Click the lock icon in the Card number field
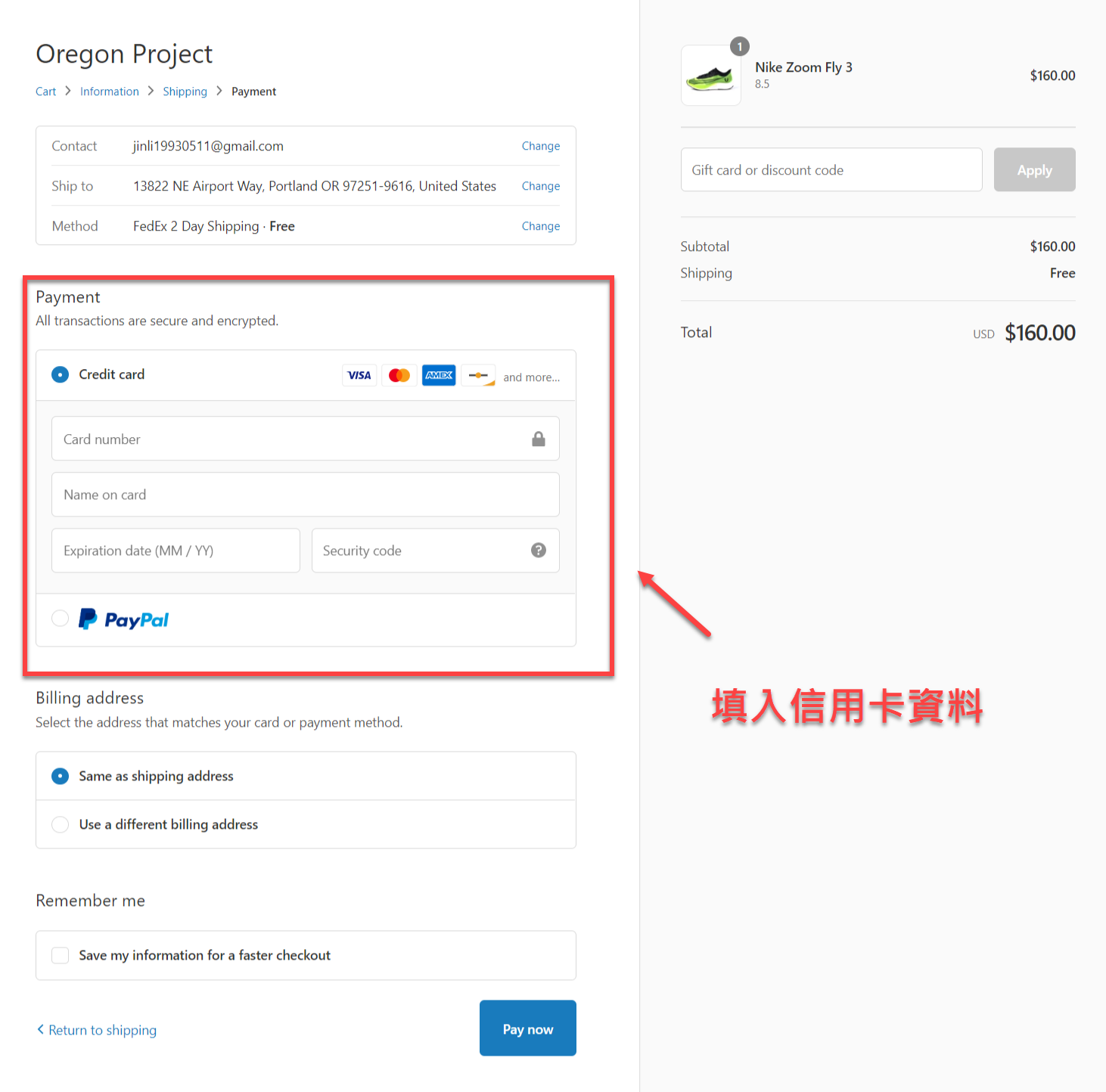 coord(539,439)
